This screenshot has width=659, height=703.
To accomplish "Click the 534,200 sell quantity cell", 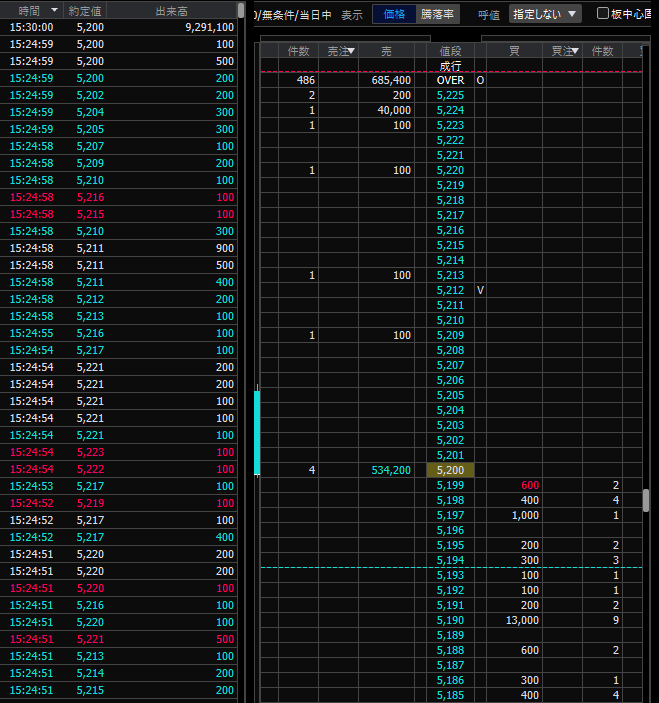I will pyautogui.click(x=385, y=470).
